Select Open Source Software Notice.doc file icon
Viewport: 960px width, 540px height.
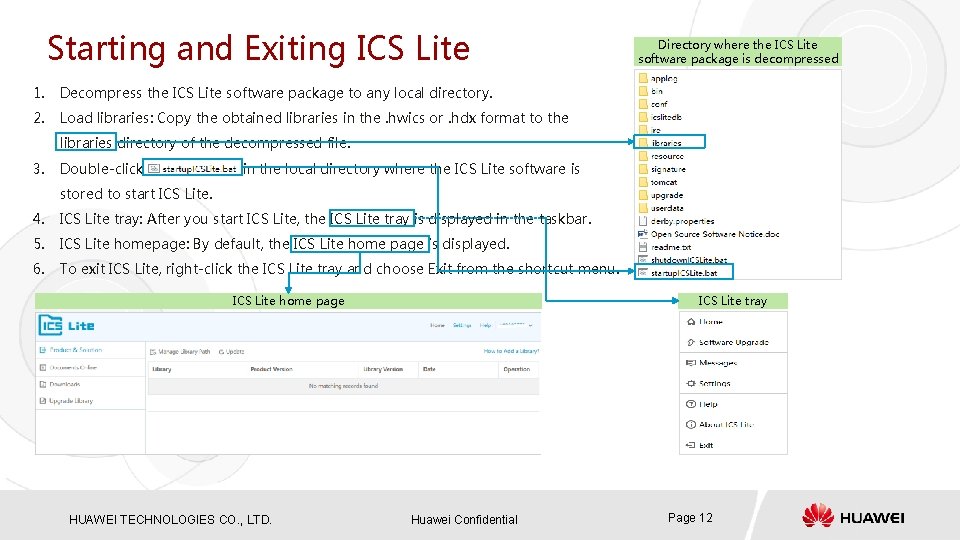(x=643, y=234)
